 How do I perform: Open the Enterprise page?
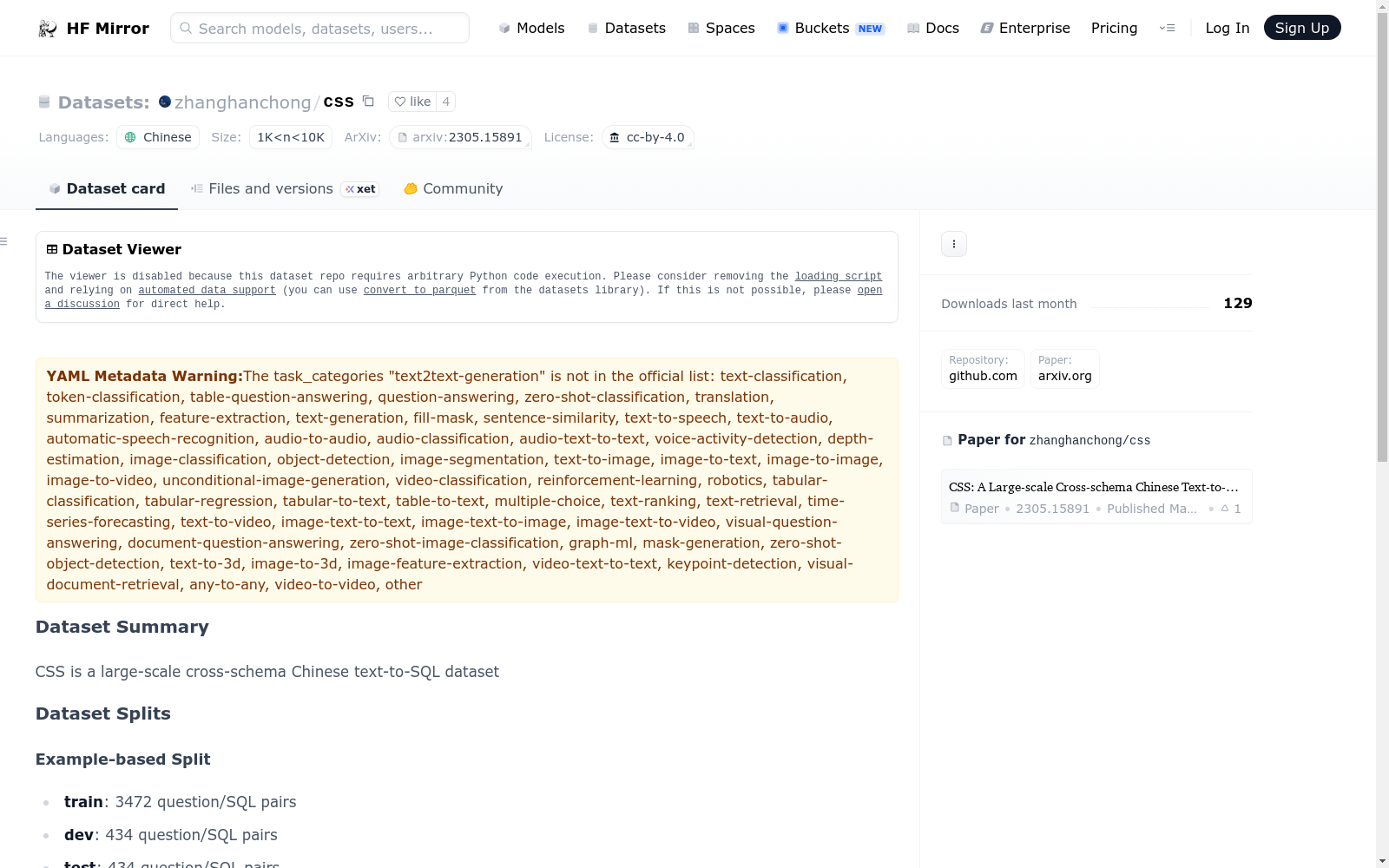click(x=1025, y=28)
